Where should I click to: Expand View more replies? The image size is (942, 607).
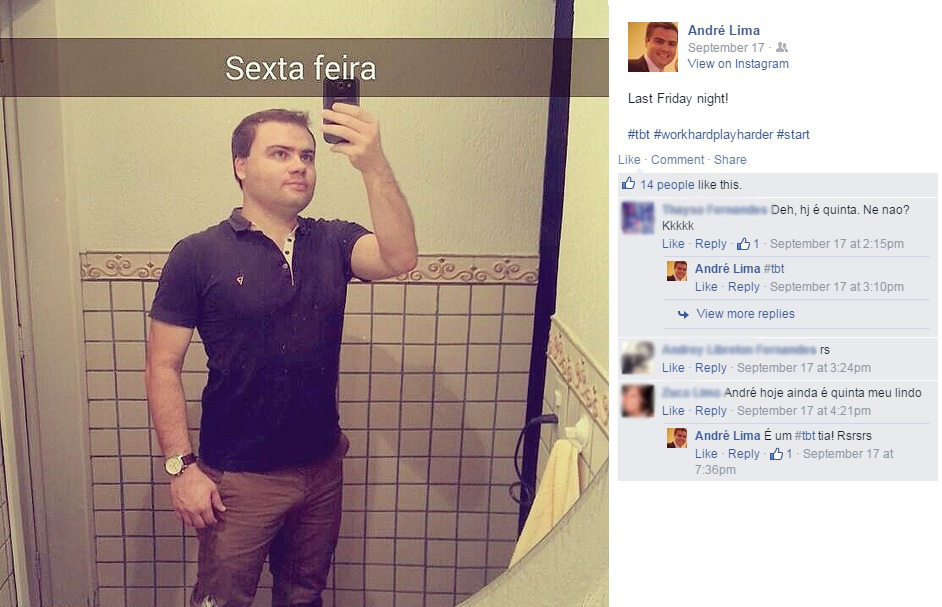click(746, 314)
